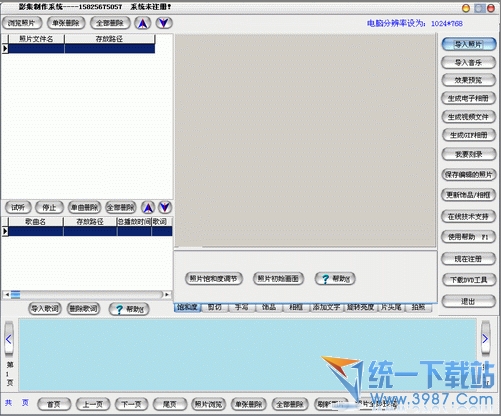Click the 导入音乐 button

pyautogui.click(x=468, y=62)
